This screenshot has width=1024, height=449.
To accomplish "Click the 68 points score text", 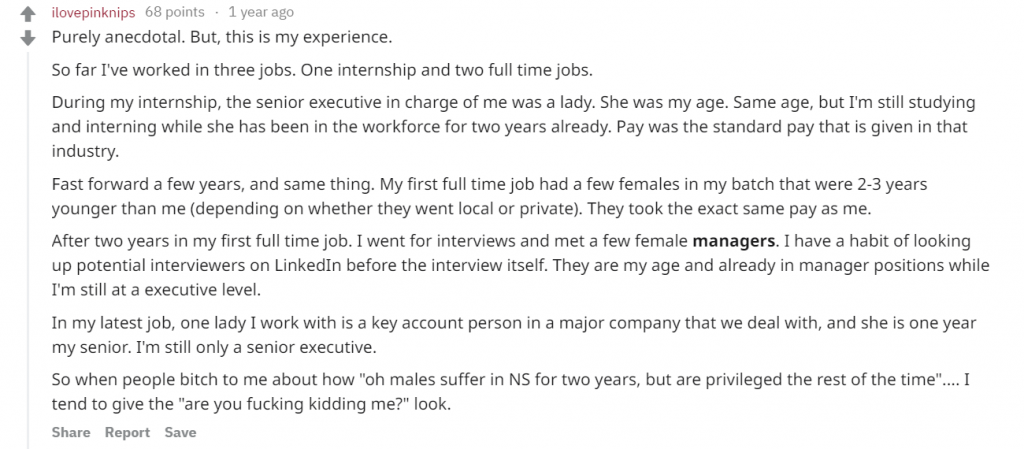I will pos(174,12).
